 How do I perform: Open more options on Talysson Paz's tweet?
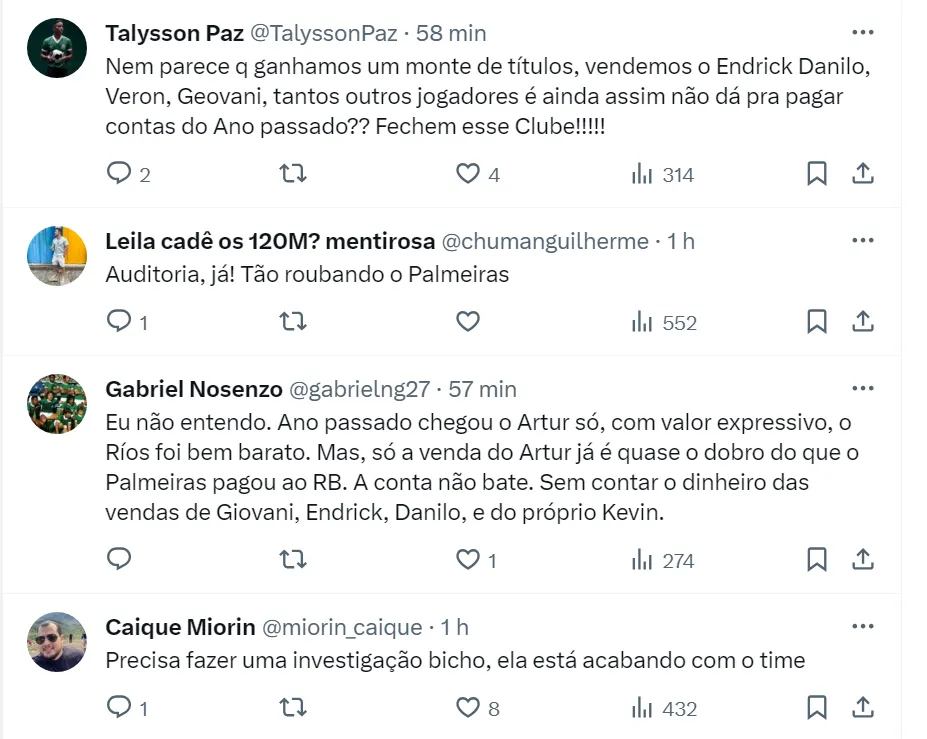[x=862, y=32]
